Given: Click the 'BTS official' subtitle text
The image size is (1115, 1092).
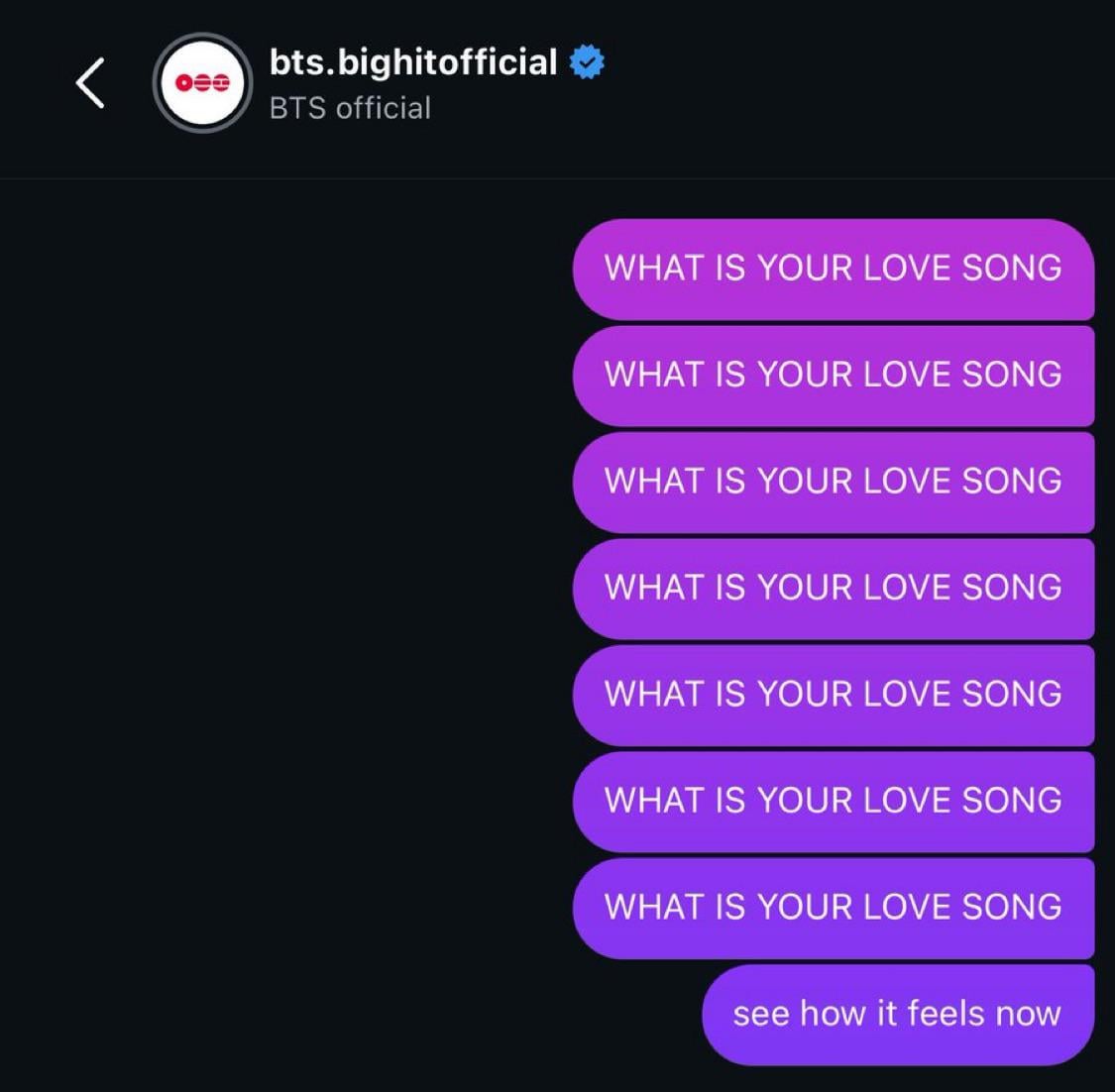Looking at the screenshot, I should coord(349,108).
